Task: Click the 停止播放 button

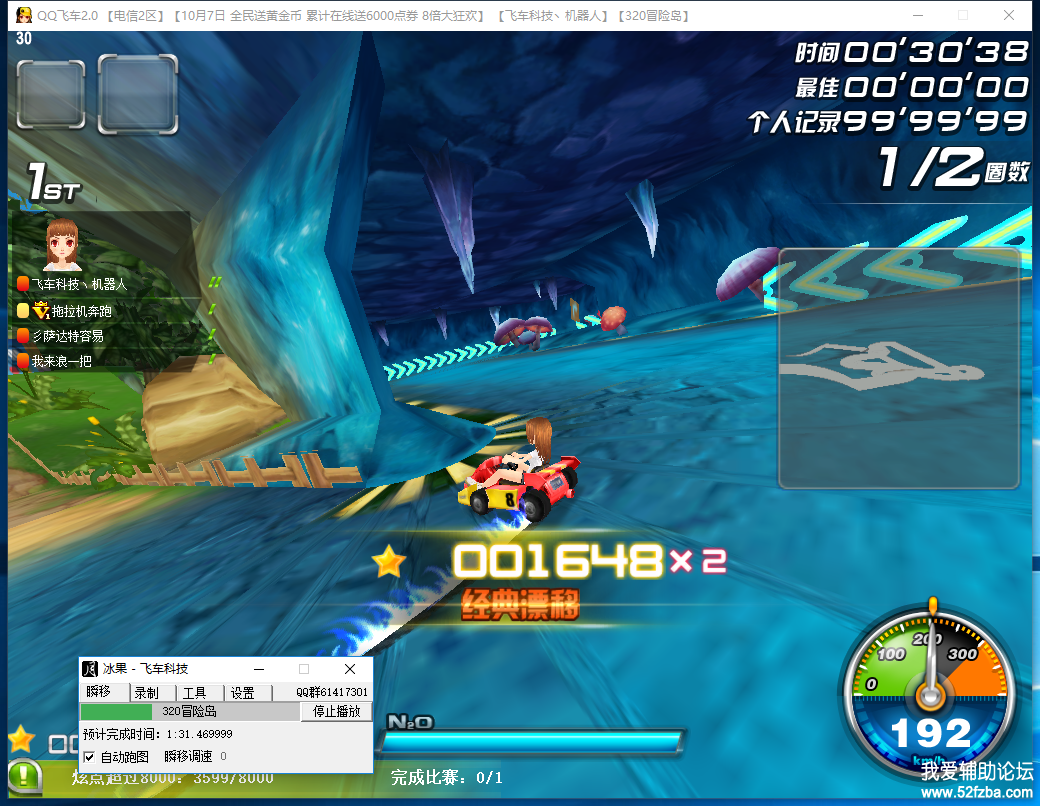Action: (x=336, y=711)
